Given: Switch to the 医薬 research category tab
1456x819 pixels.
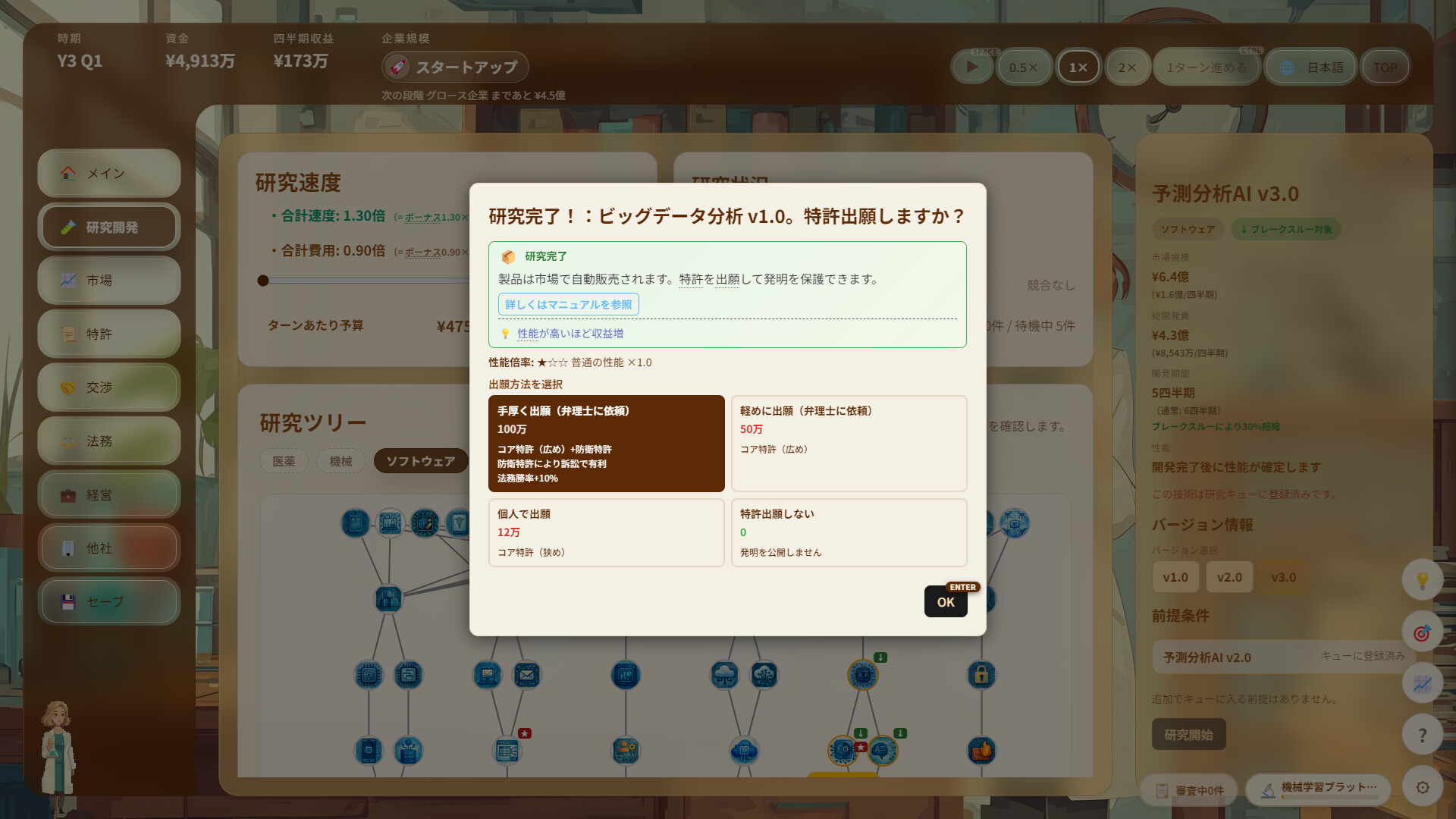Looking at the screenshot, I should pos(283,460).
